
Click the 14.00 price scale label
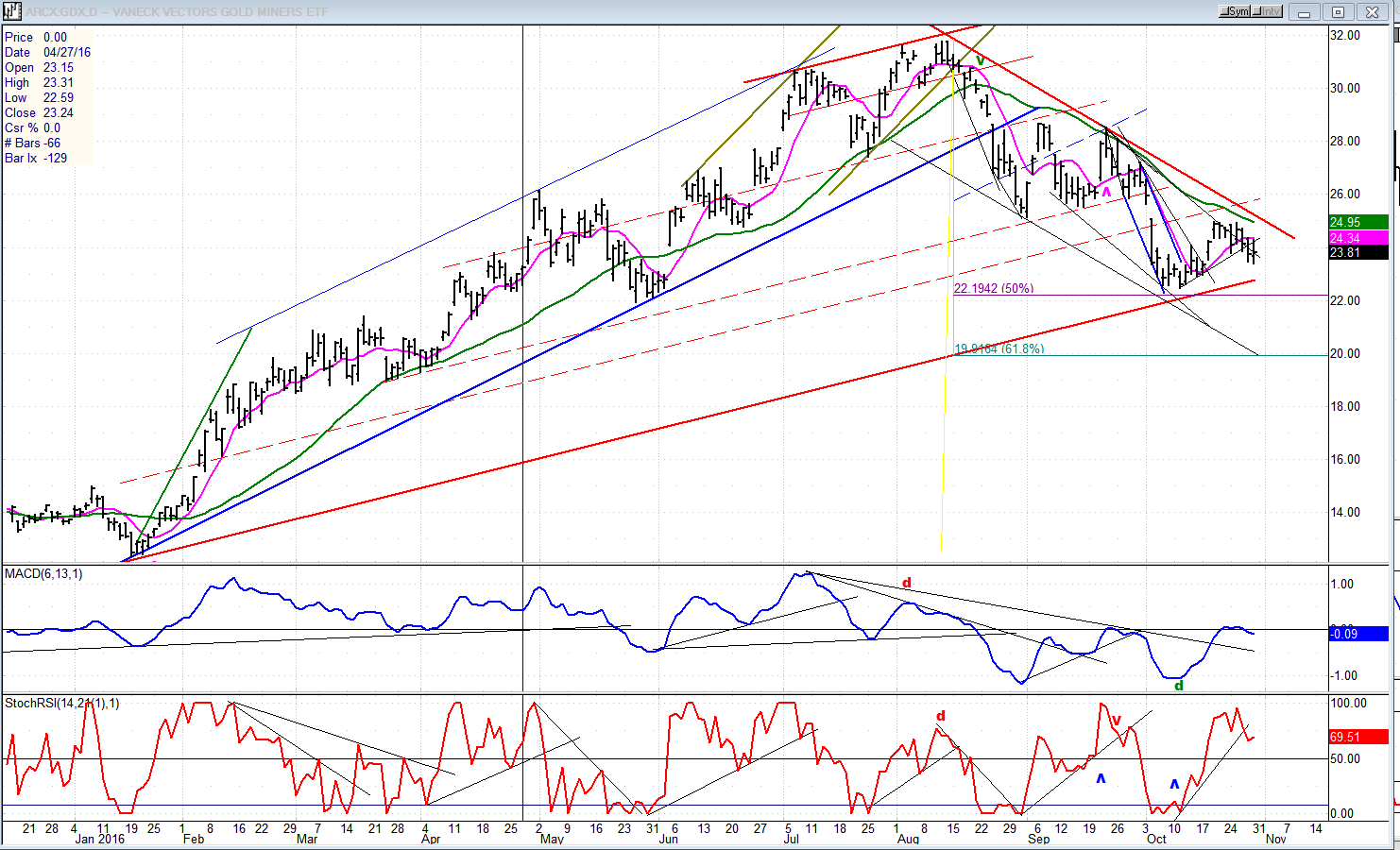(1344, 513)
